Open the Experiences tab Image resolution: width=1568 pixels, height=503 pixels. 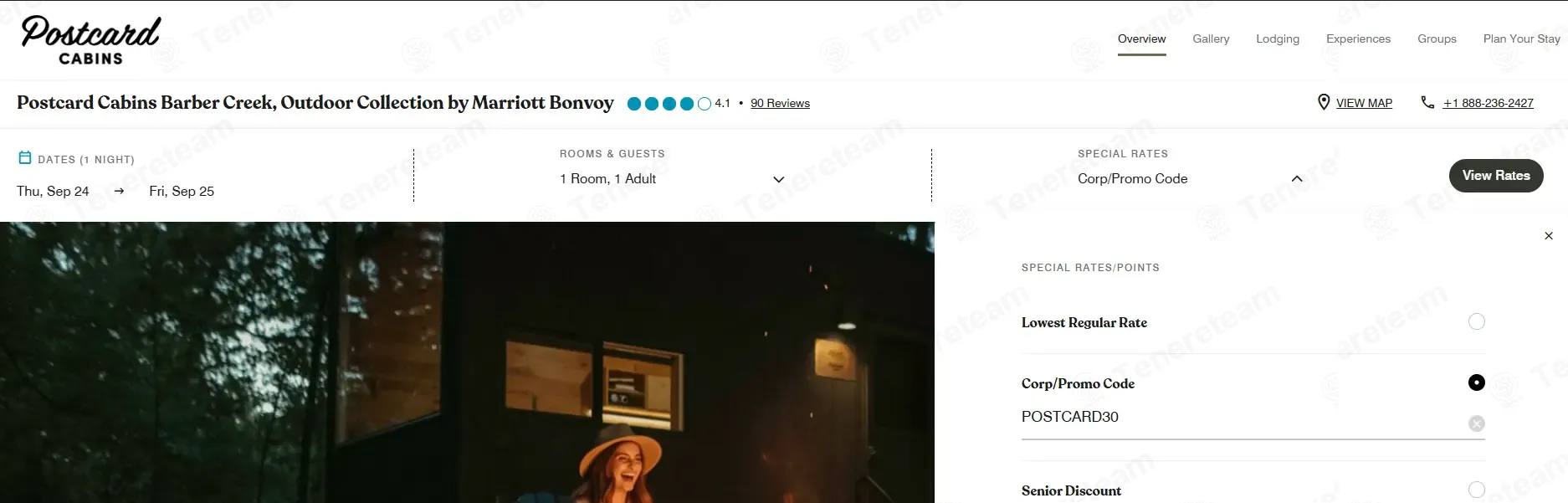[x=1358, y=39]
